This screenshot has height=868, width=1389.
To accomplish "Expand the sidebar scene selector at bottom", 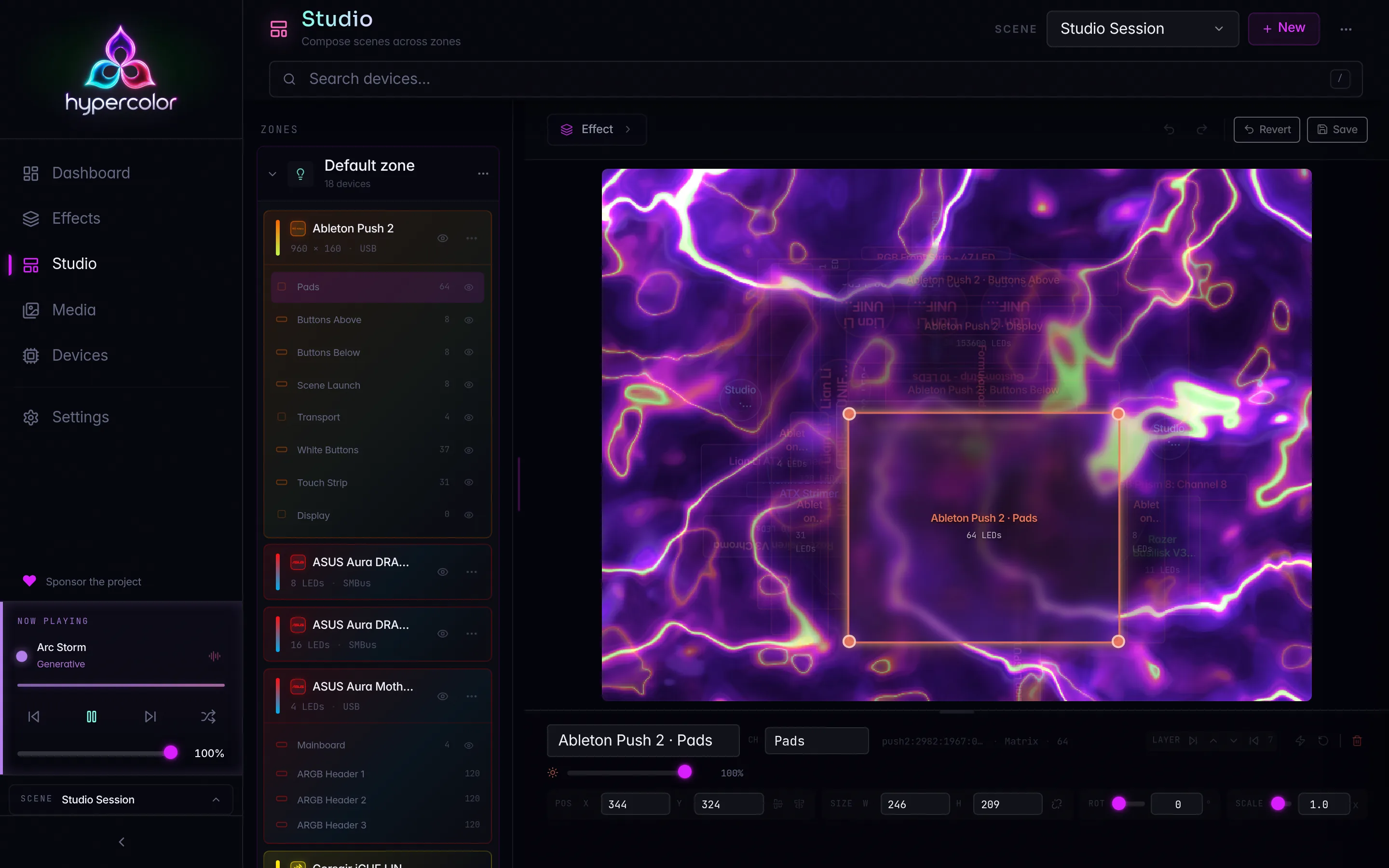I will click(121, 800).
